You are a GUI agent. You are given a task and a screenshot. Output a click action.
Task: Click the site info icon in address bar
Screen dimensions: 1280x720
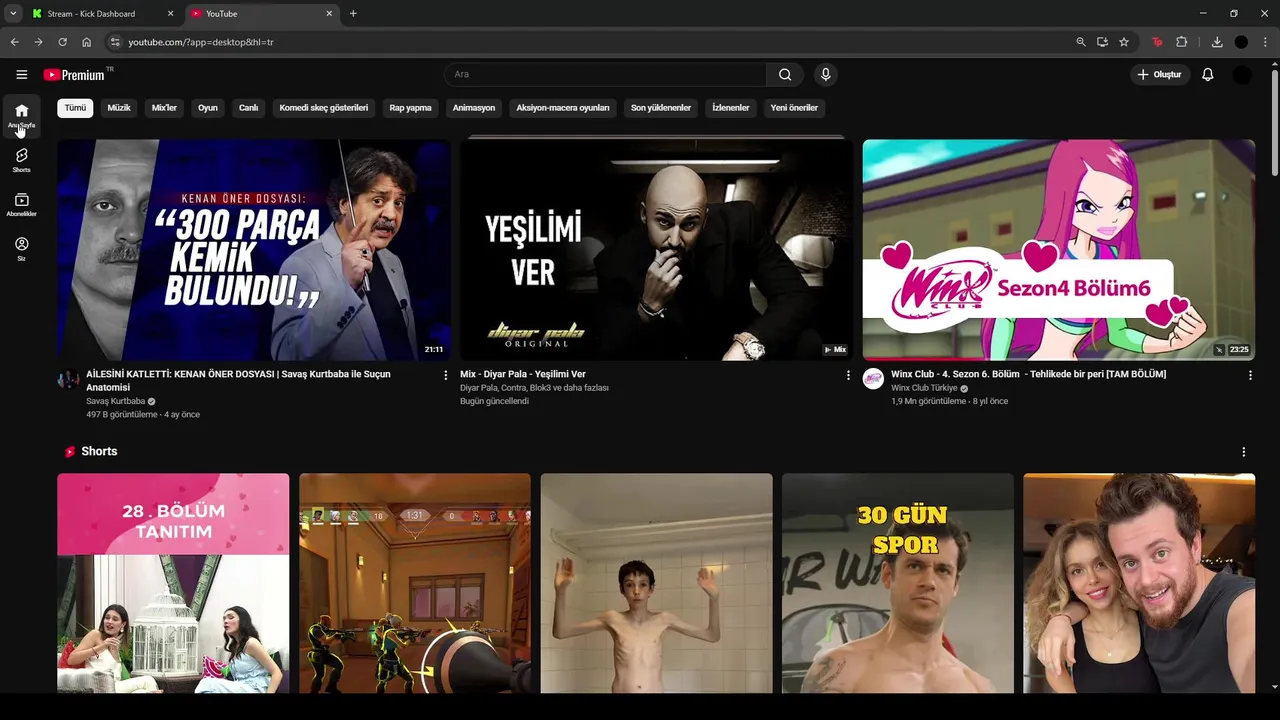[115, 42]
